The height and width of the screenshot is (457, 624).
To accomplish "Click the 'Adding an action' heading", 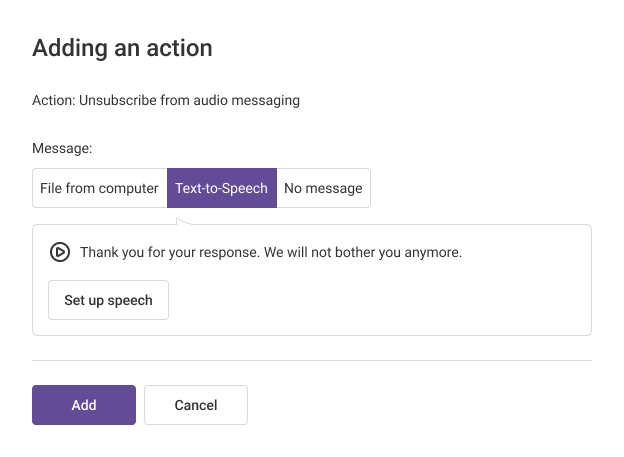I will click(x=122, y=47).
